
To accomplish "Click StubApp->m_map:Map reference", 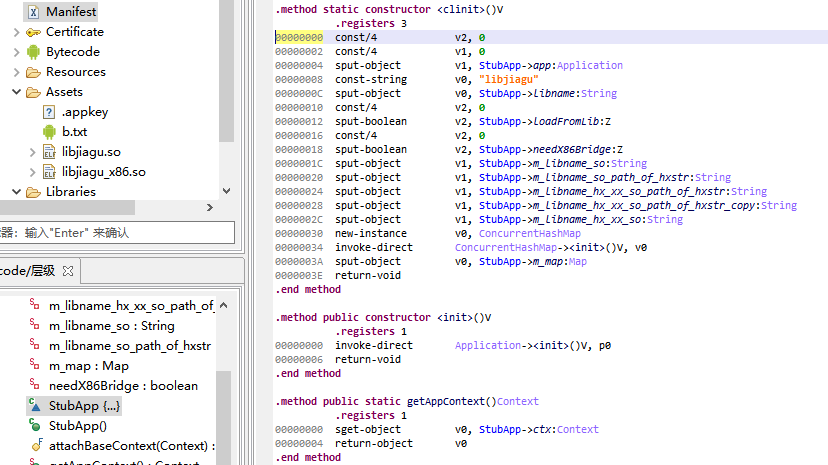I will coord(533,261).
